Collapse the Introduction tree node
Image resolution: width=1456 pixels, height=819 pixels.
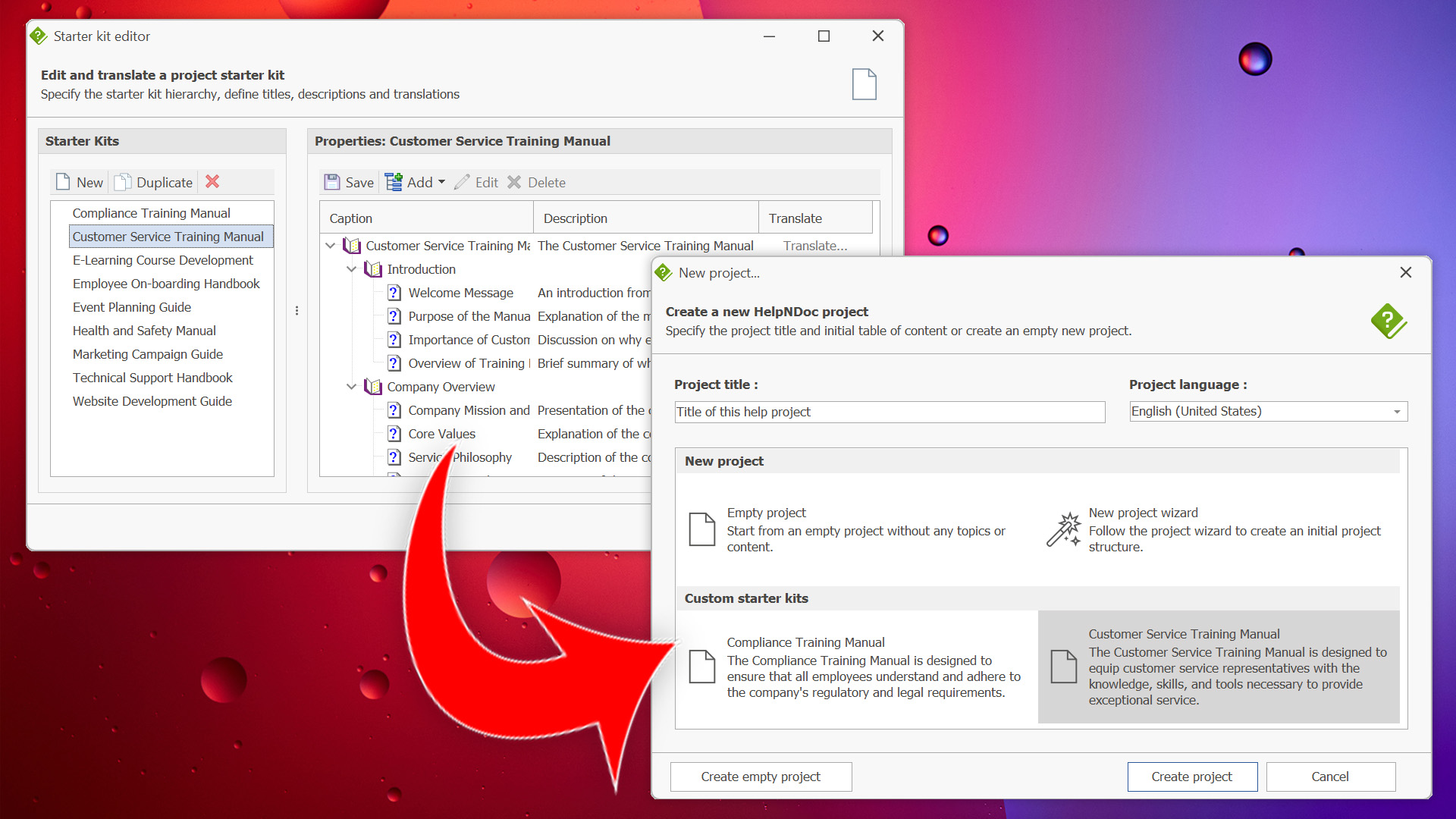pyautogui.click(x=351, y=269)
